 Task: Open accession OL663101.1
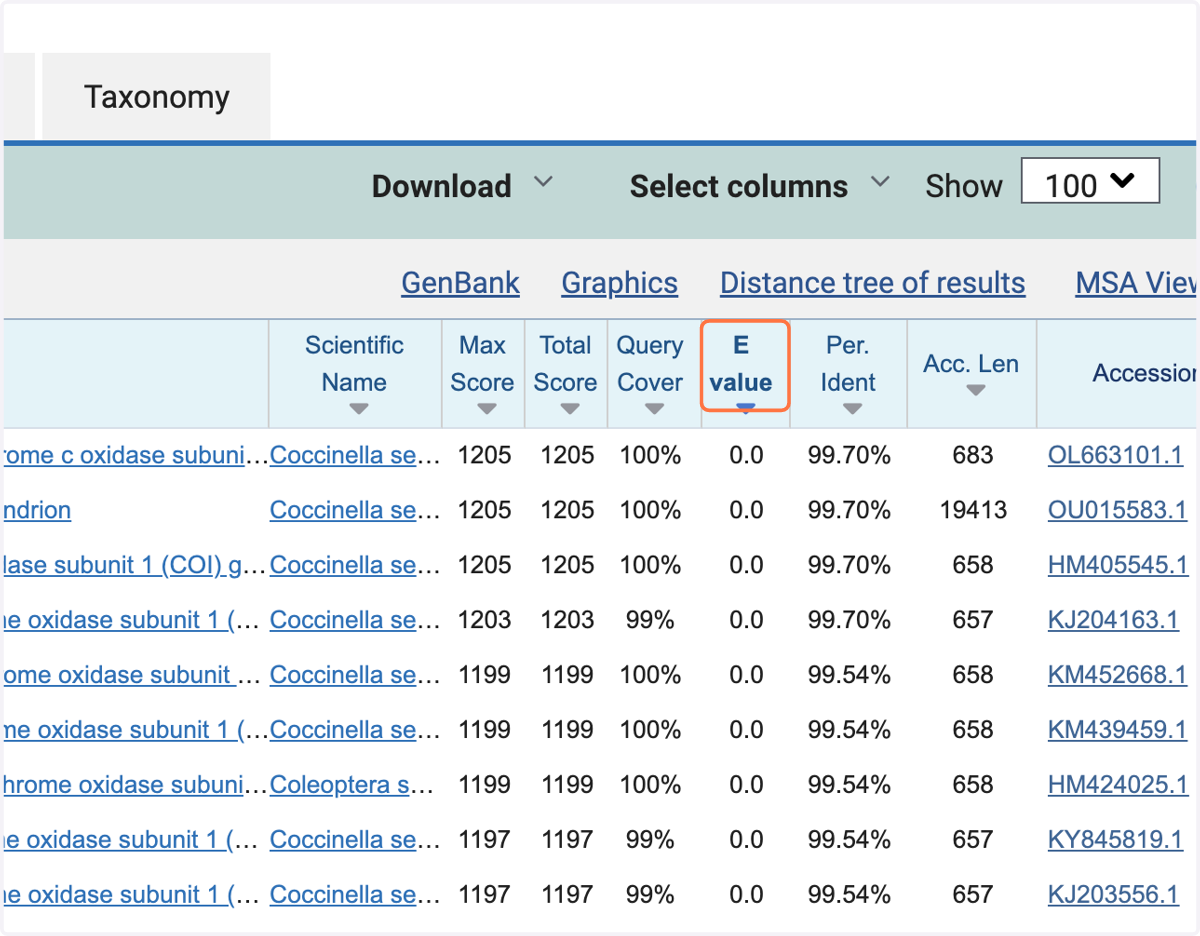(1113, 455)
